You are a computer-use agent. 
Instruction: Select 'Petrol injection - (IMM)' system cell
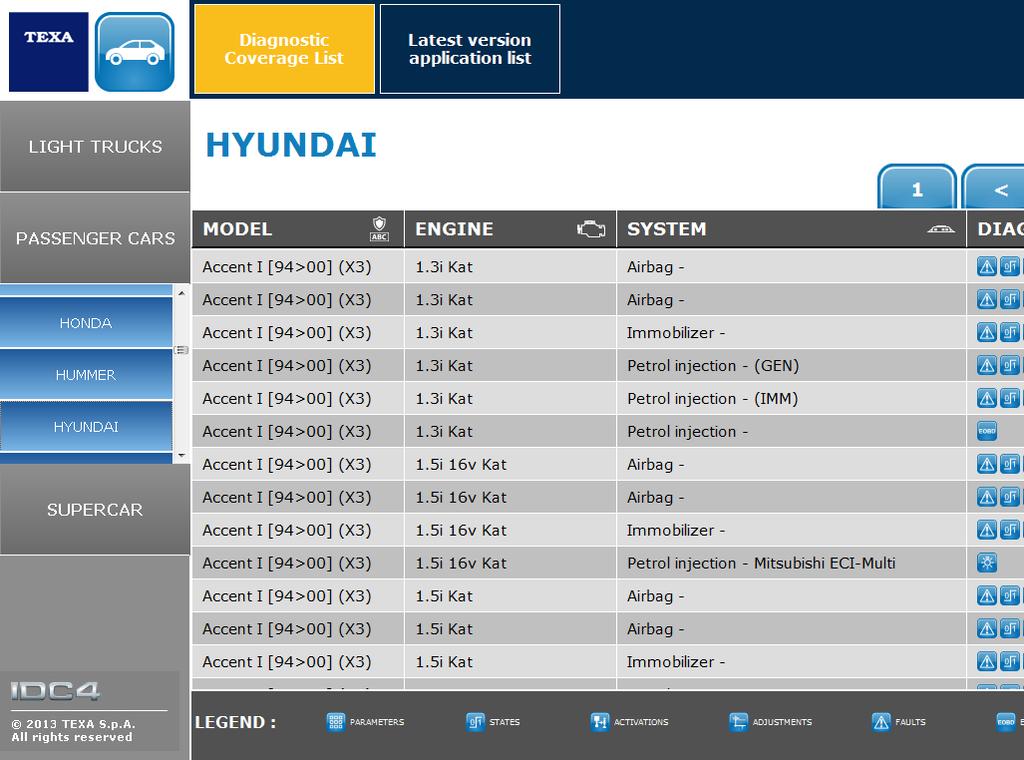(x=791, y=398)
